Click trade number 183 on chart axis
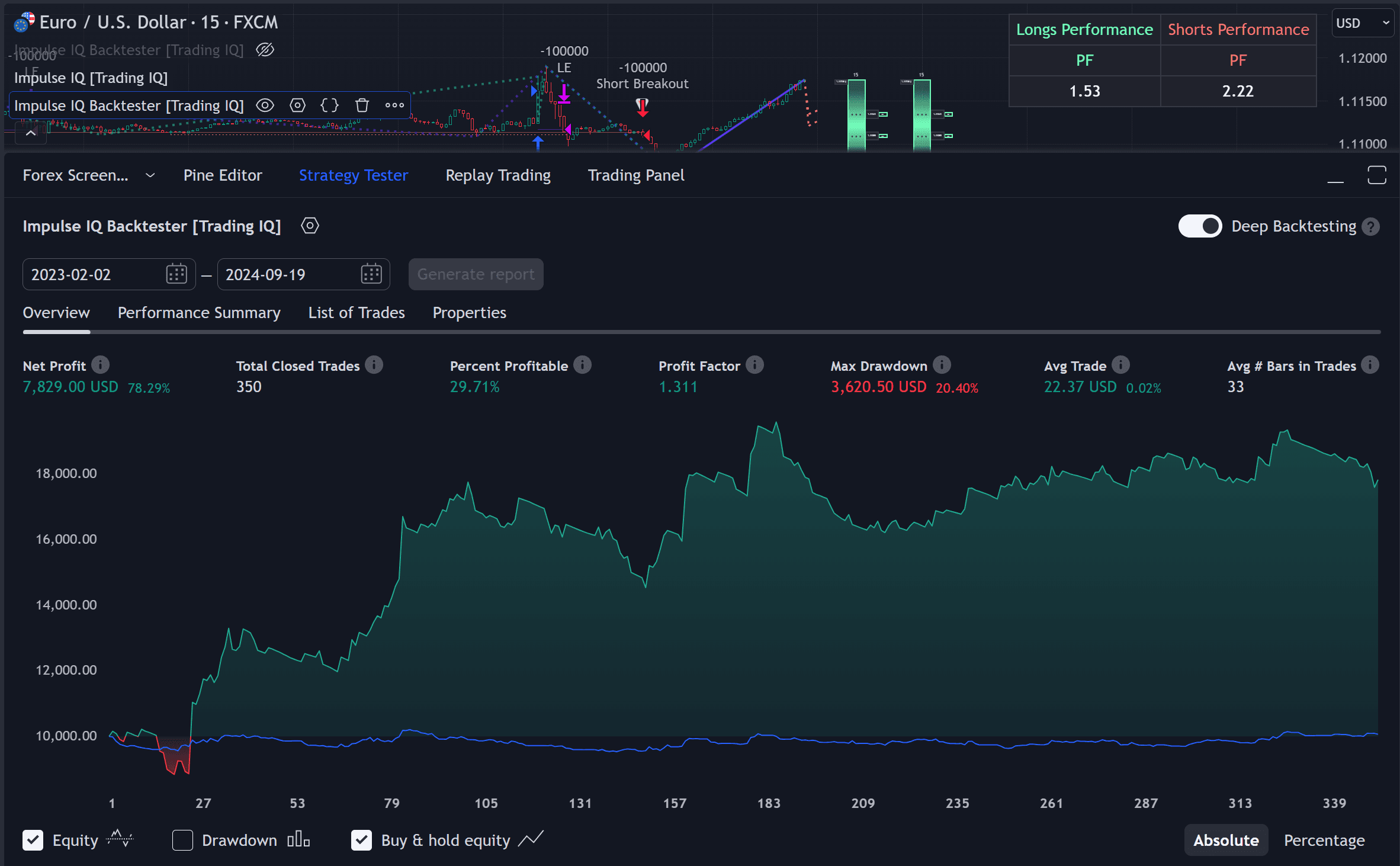Viewport: 1400px width, 866px height. (769, 803)
